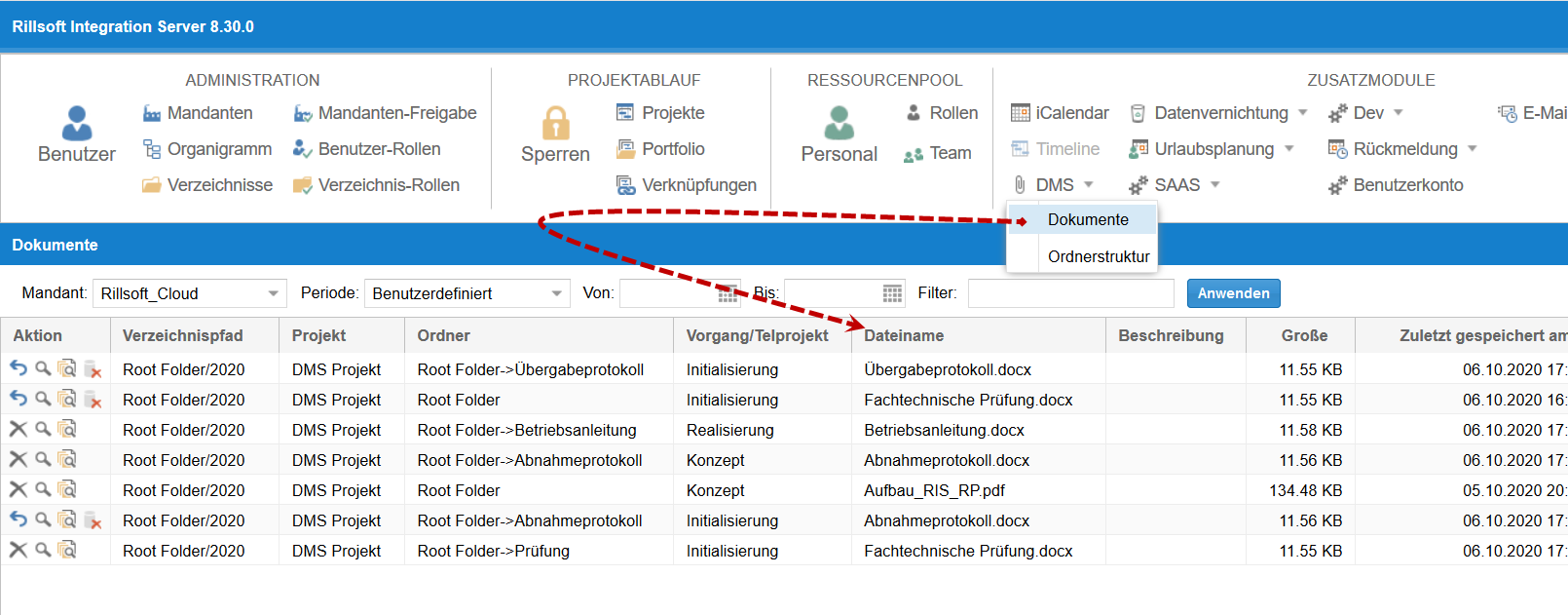Sort by the Dateiname column header
Image resolution: width=1568 pixels, height=615 pixels.
click(904, 335)
